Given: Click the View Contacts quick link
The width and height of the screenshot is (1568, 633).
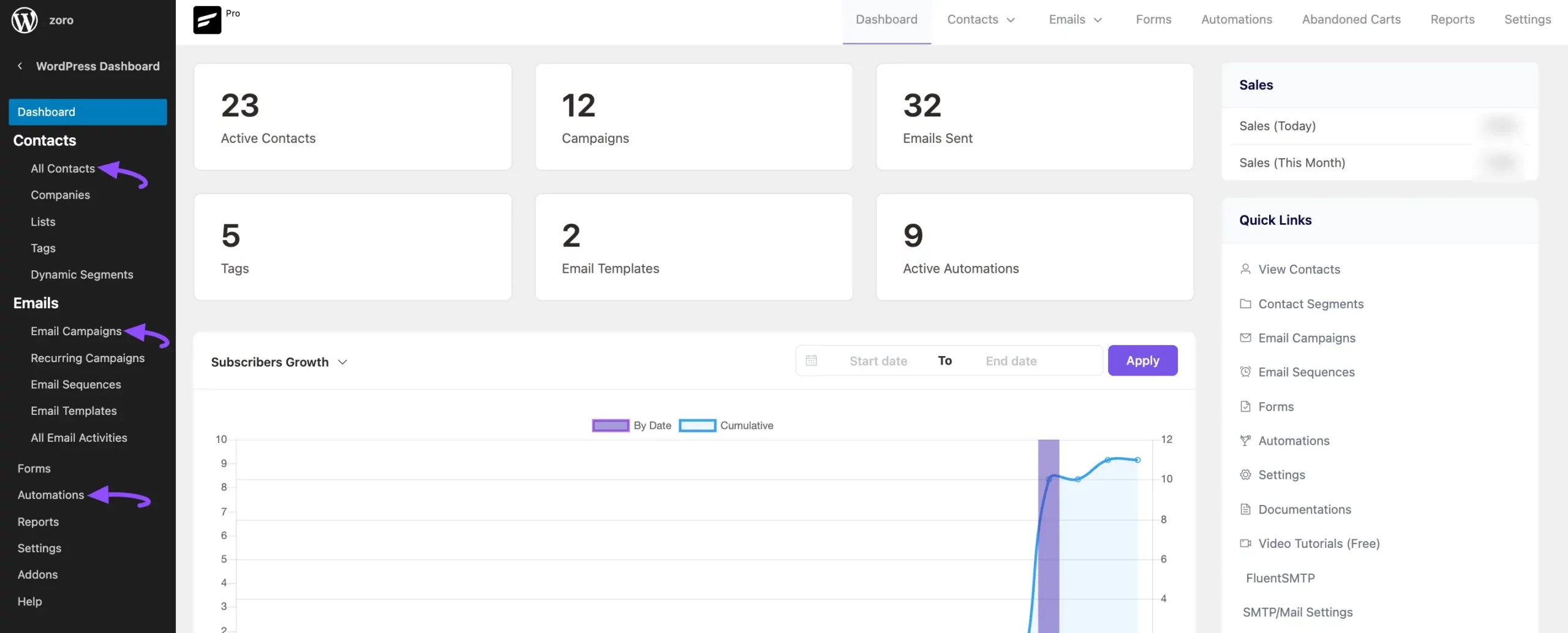Looking at the screenshot, I should click(1299, 269).
